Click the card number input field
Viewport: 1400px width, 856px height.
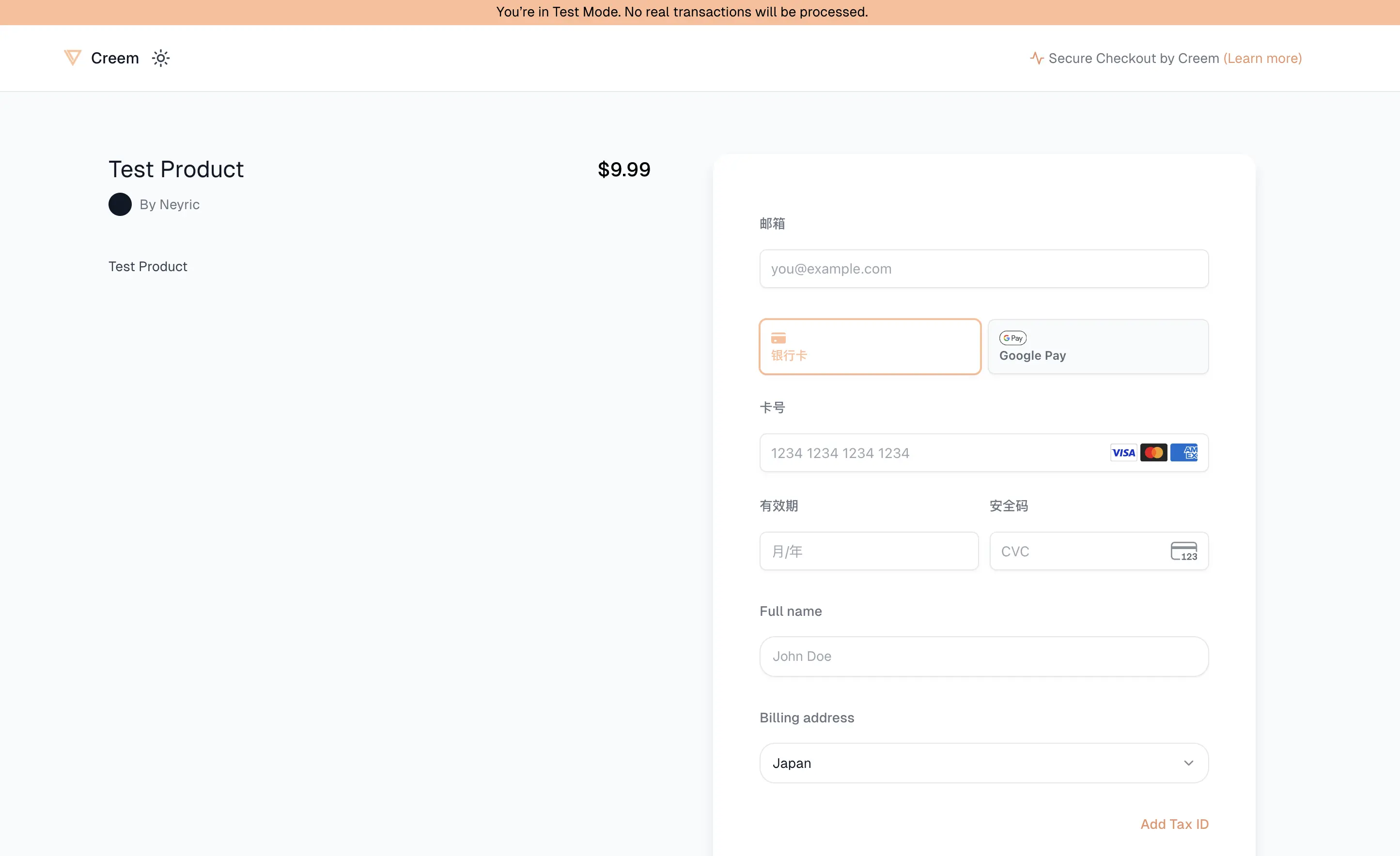tap(932, 453)
